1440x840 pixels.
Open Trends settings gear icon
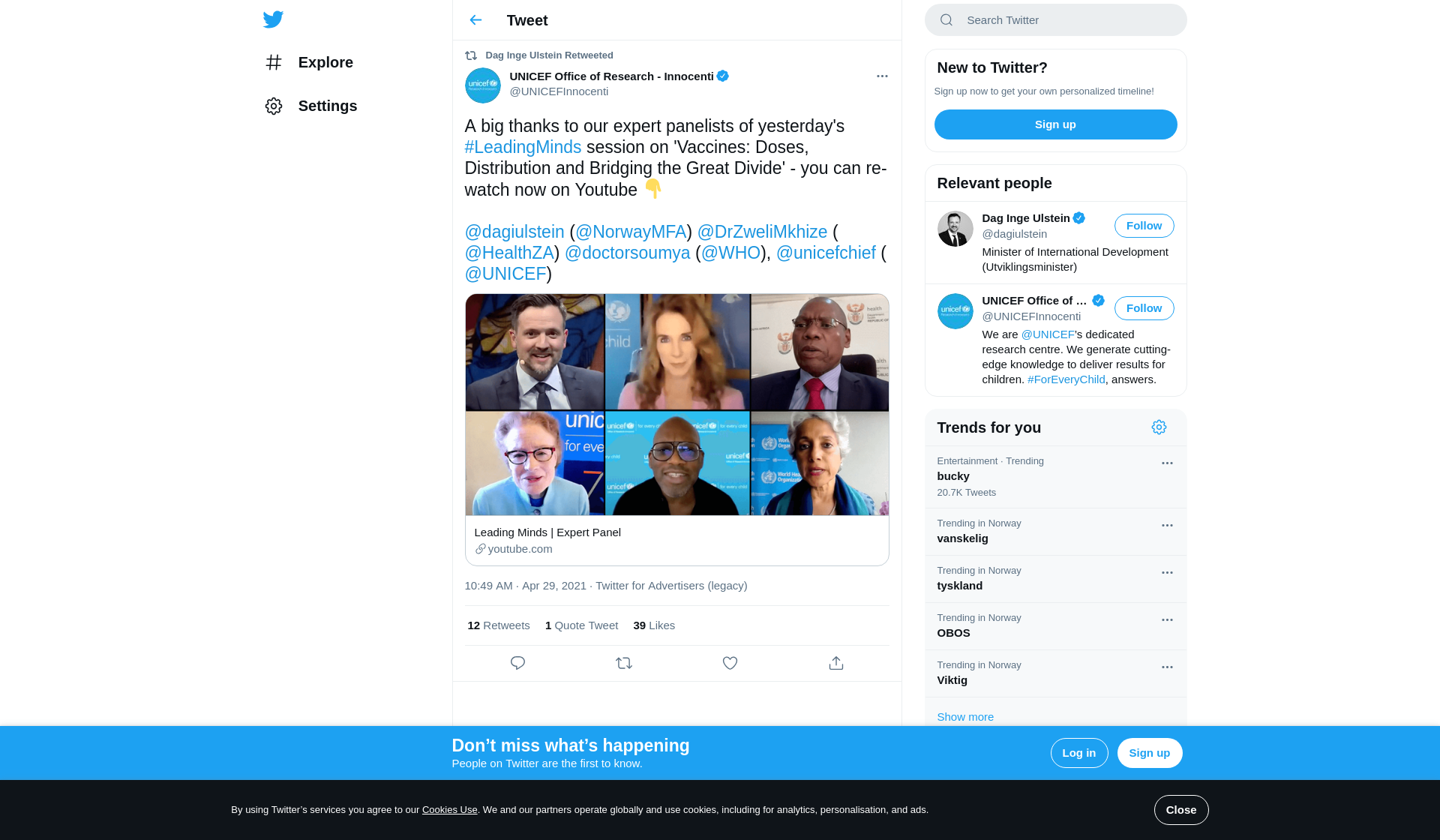click(1159, 427)
